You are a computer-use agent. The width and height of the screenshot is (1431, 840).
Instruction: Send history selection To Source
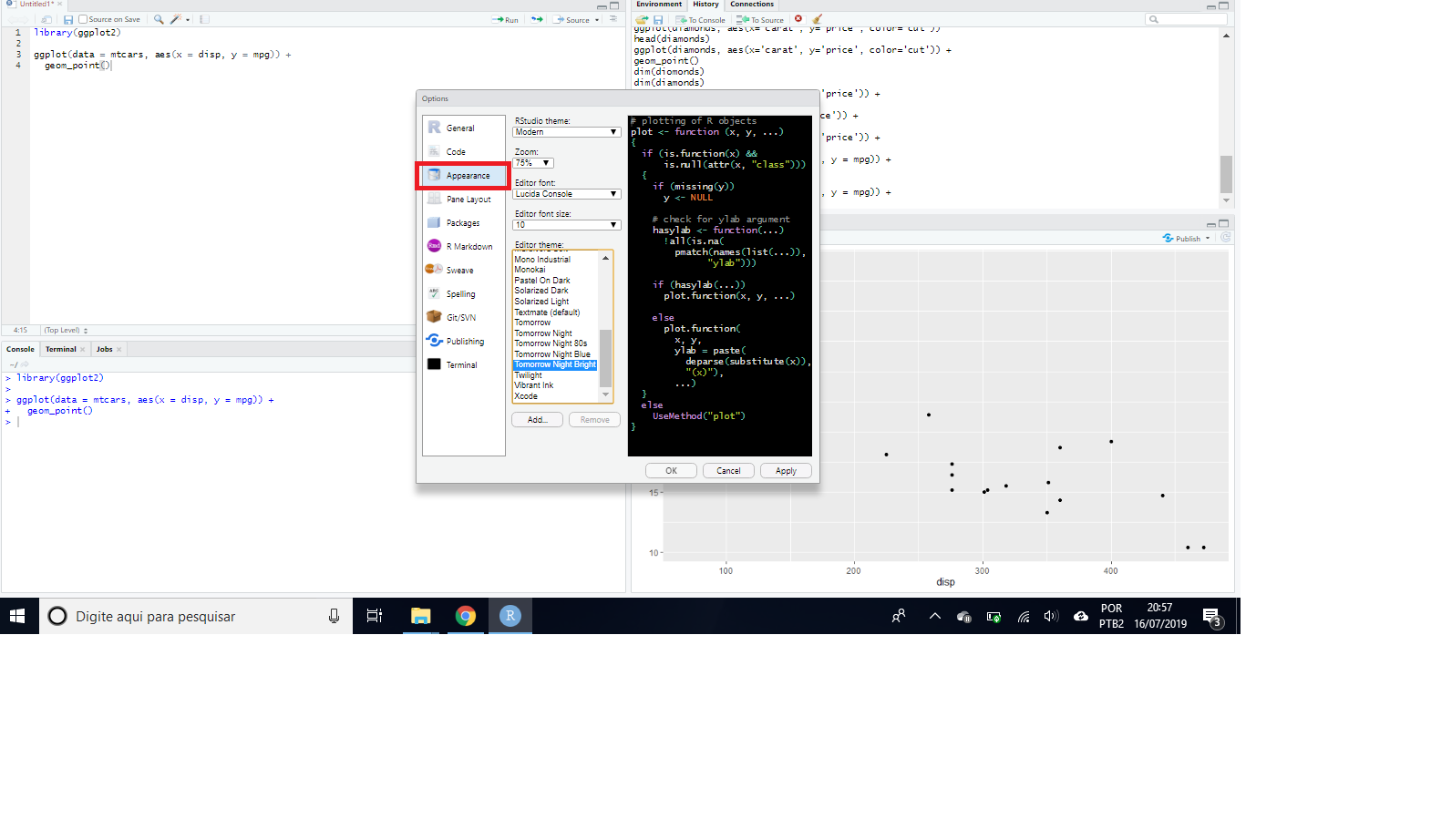tap(761, 19)
